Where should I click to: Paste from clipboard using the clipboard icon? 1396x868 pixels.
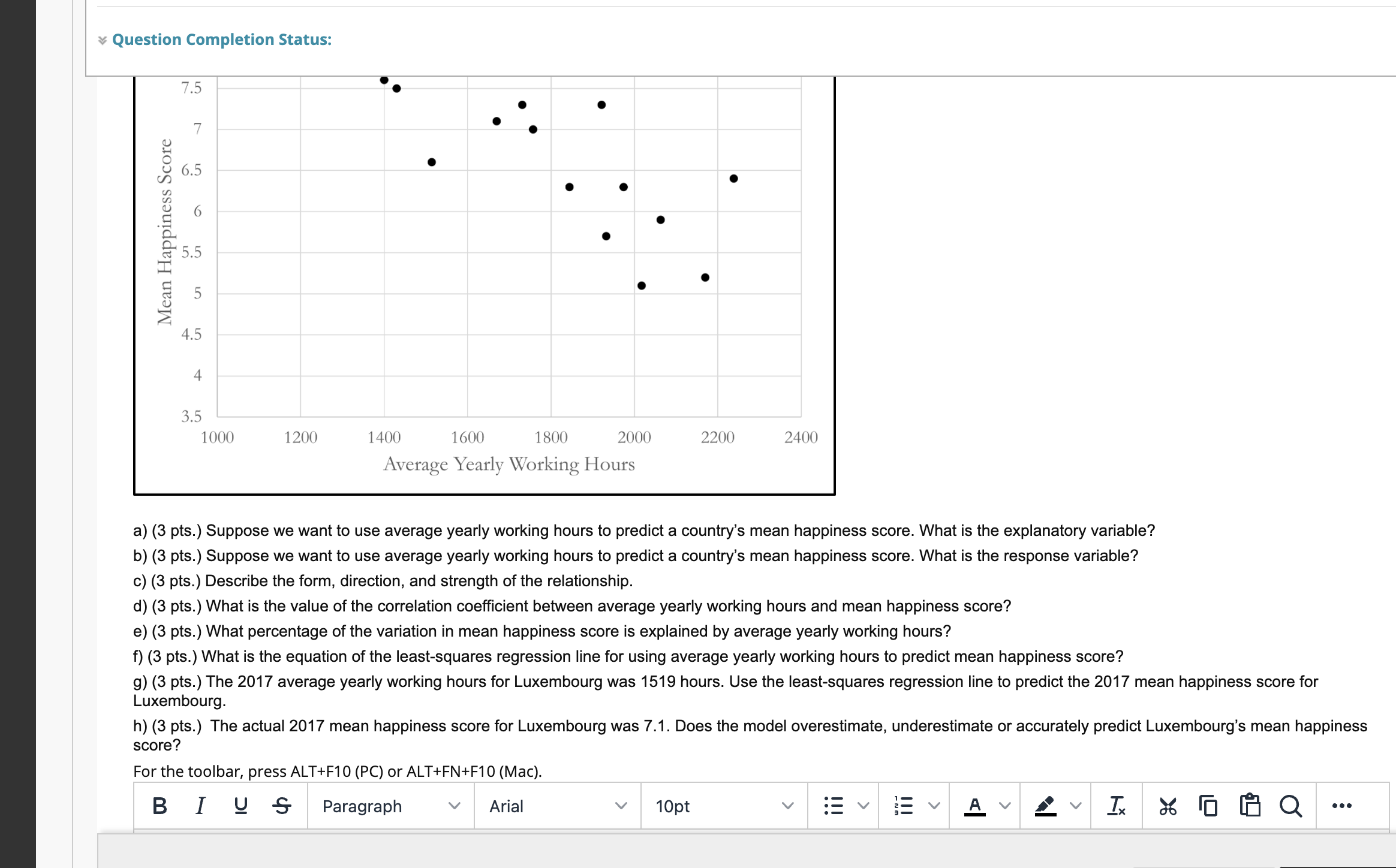point(1249,806)
